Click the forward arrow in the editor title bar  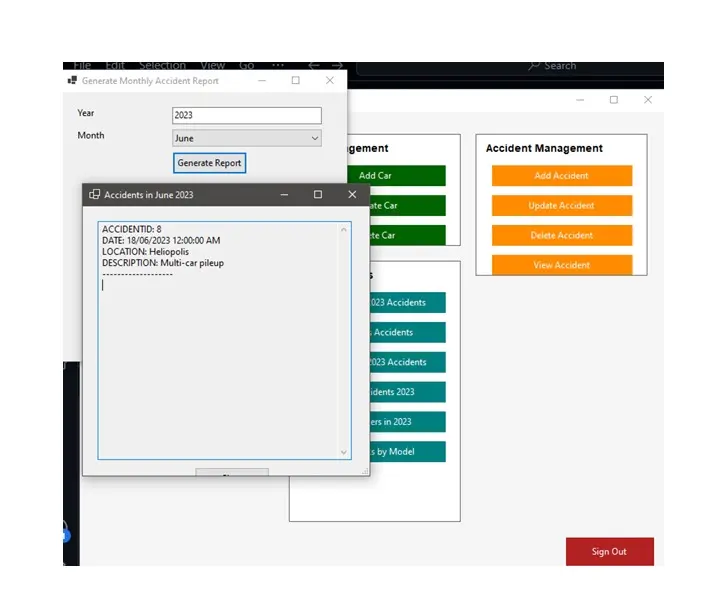[337, 65]
